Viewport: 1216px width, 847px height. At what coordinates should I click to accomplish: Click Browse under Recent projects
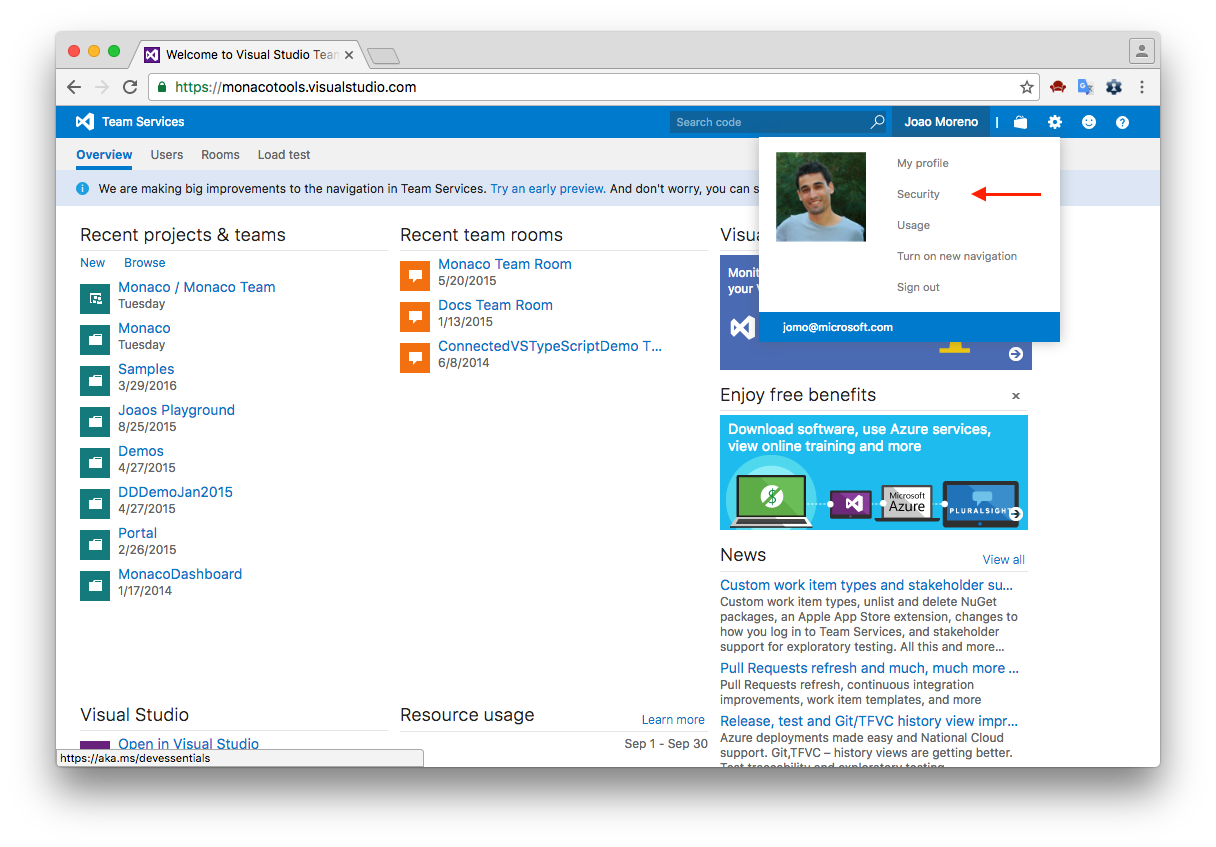[x=145, y=263]
